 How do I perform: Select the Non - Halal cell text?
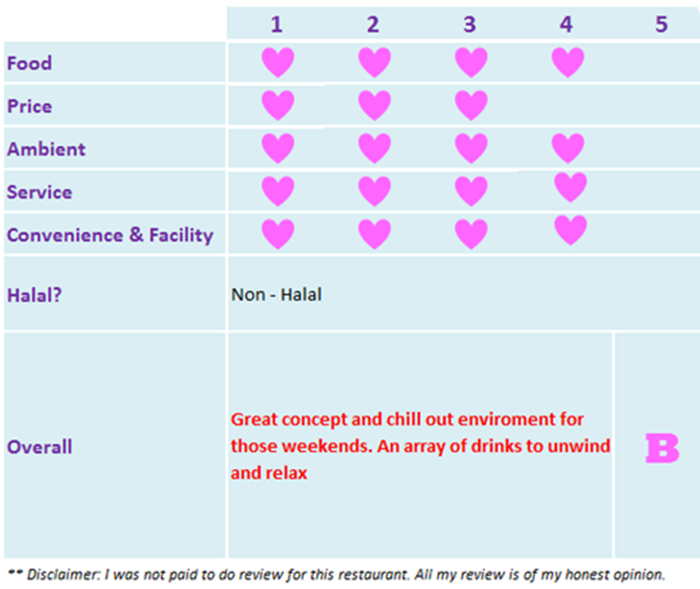(277, 294)
